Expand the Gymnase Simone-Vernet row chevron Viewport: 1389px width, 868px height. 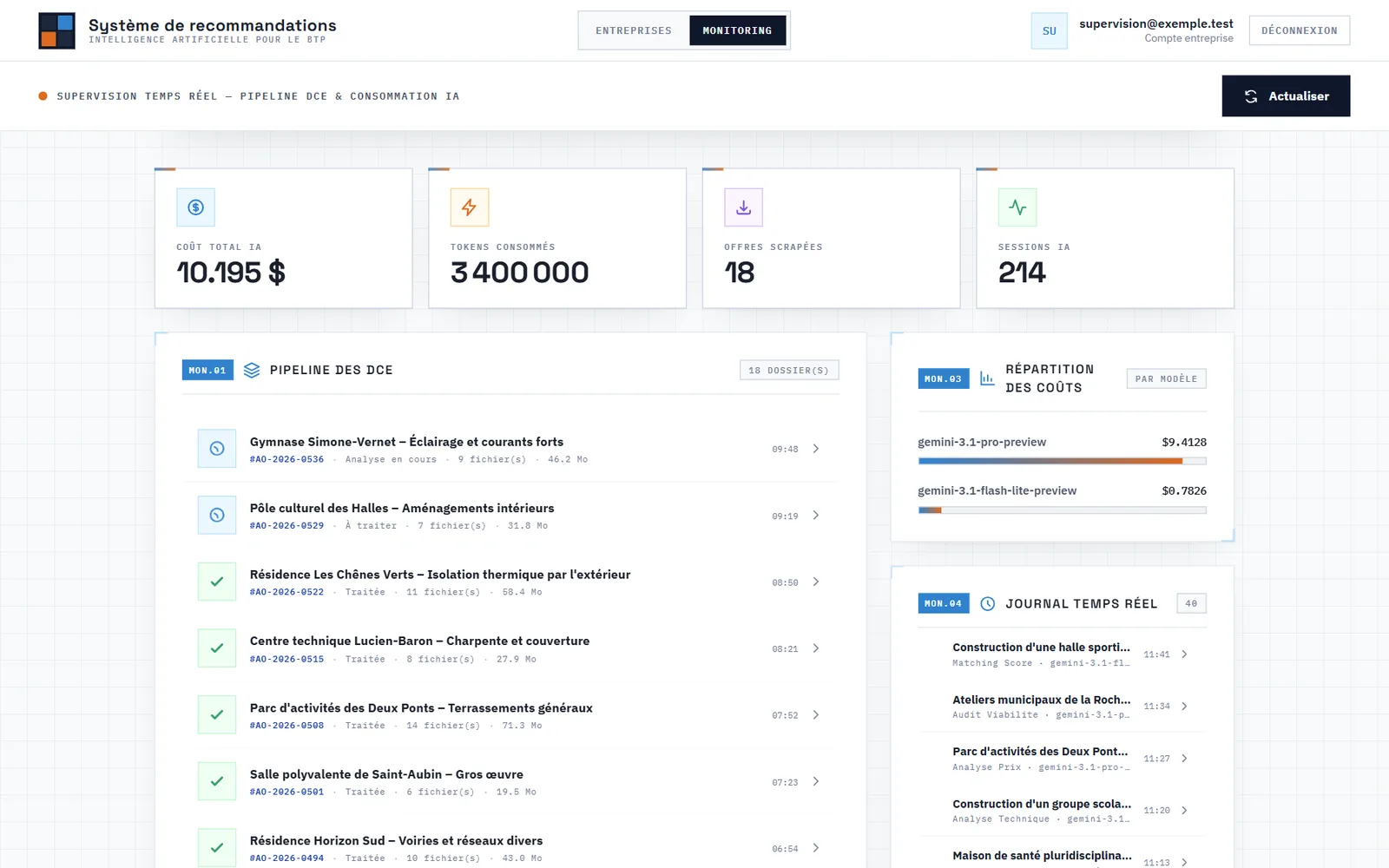[x=816, y=449]
